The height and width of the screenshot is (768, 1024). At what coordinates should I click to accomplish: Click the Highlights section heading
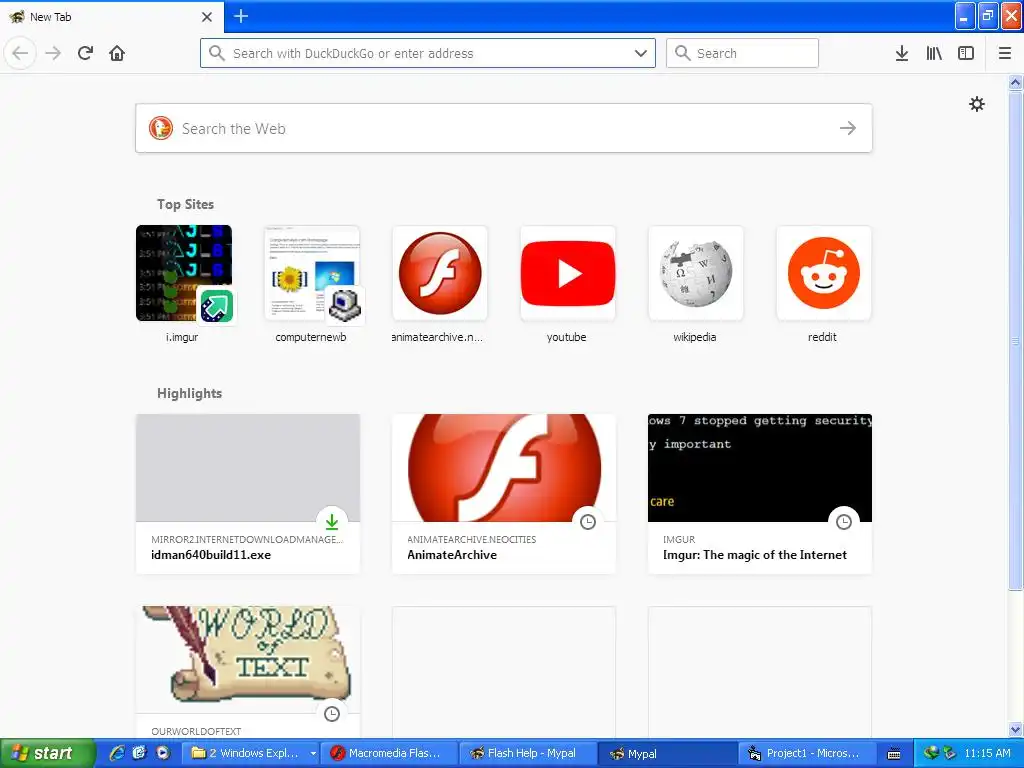[189, 393]
